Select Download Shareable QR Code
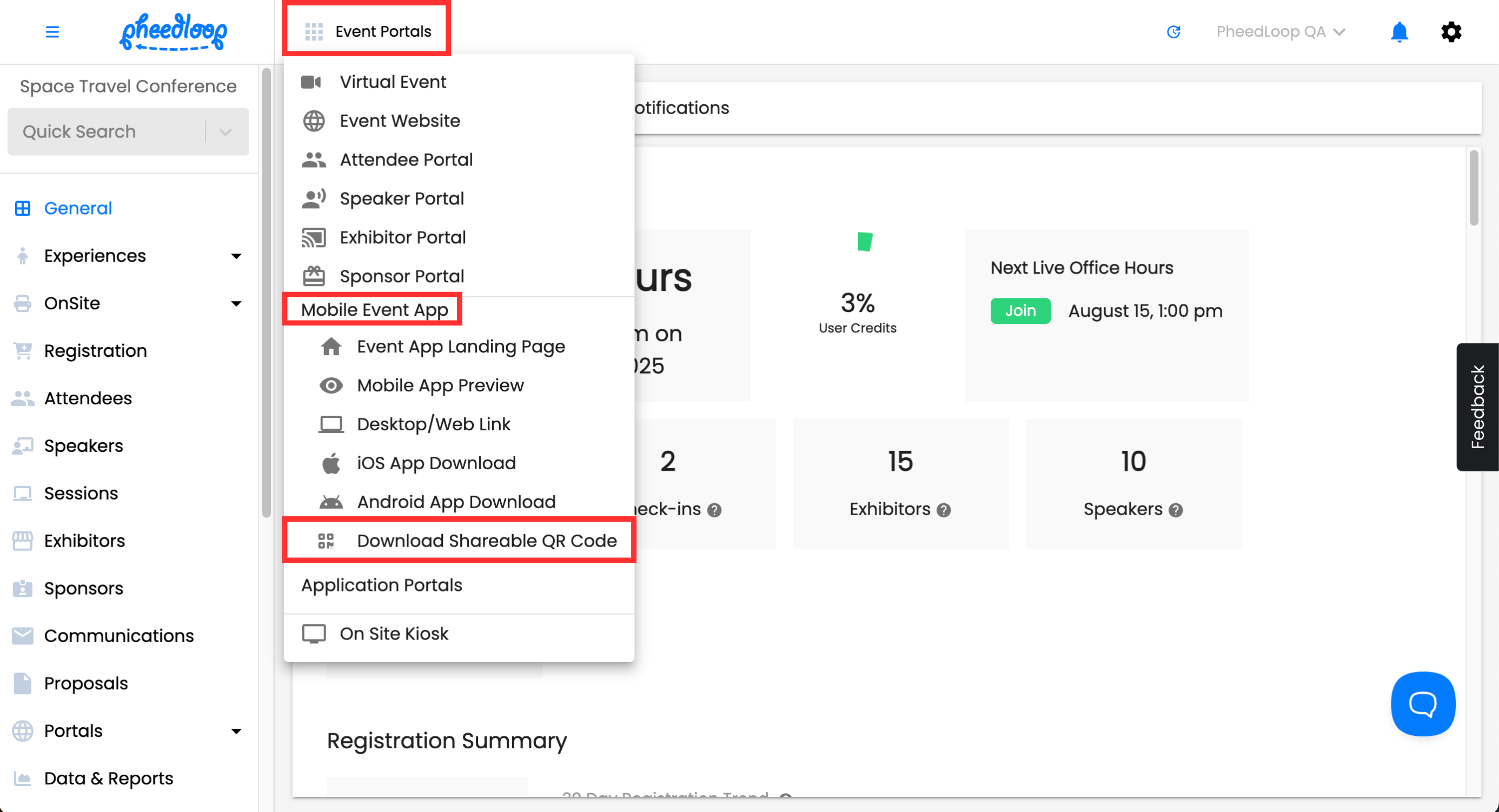 click(x=486, y=541)
